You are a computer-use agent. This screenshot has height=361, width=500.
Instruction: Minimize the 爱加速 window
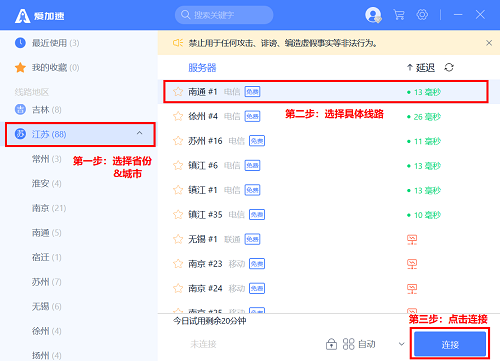tap(458, 15)
